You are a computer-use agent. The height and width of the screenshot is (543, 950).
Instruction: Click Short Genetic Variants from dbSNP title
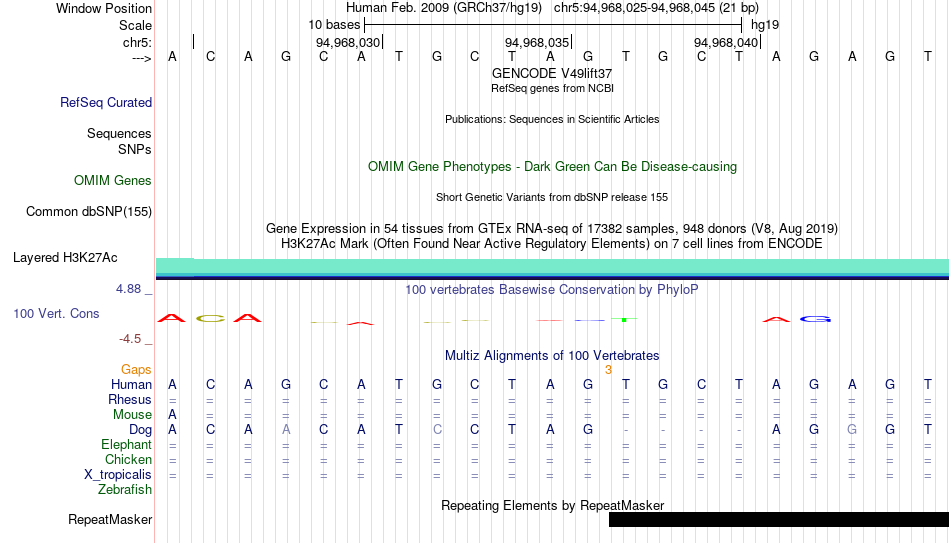tap(552, 198)
